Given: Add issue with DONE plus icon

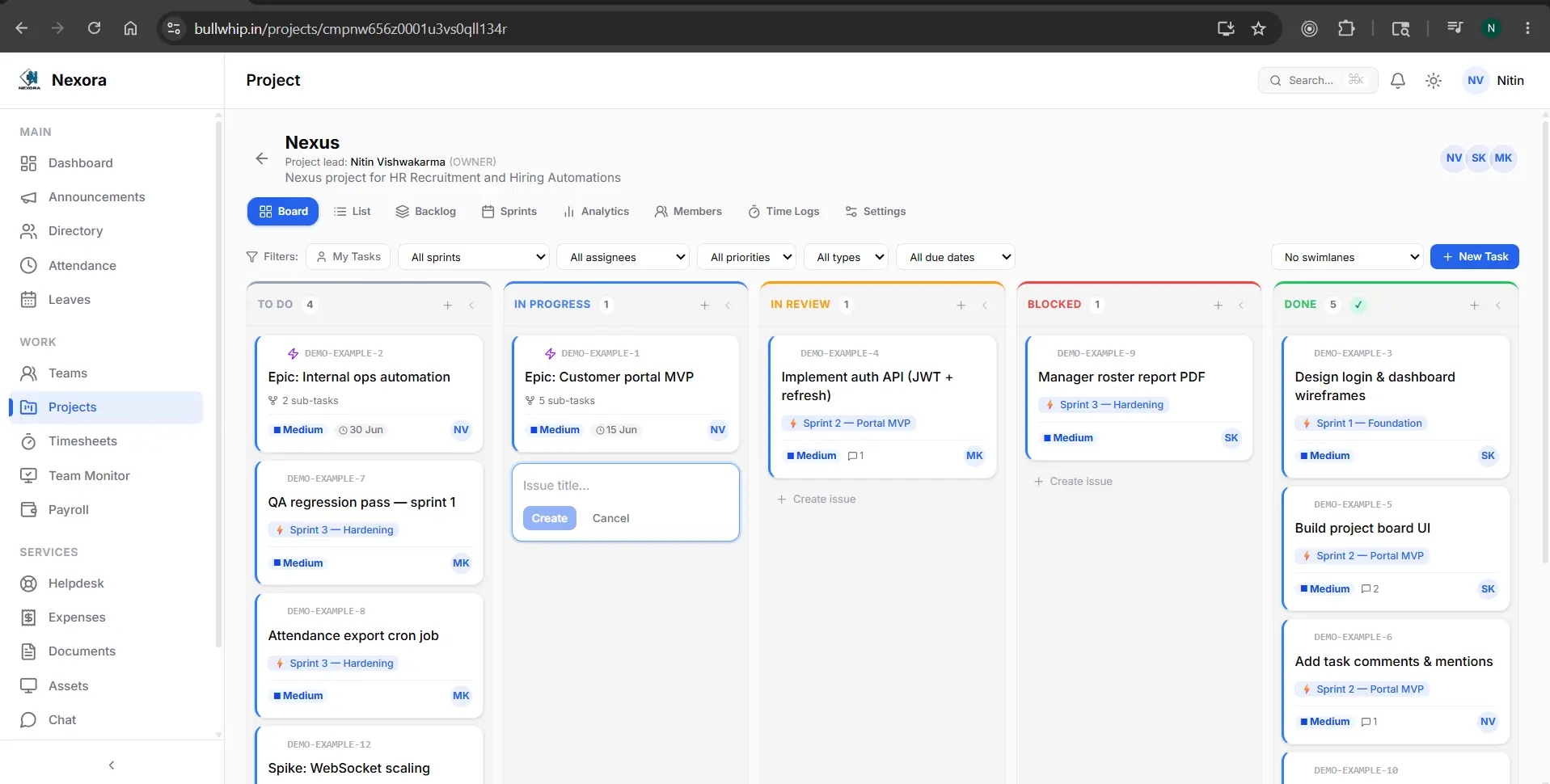Looking at the screenshot, I should 1475,305.
